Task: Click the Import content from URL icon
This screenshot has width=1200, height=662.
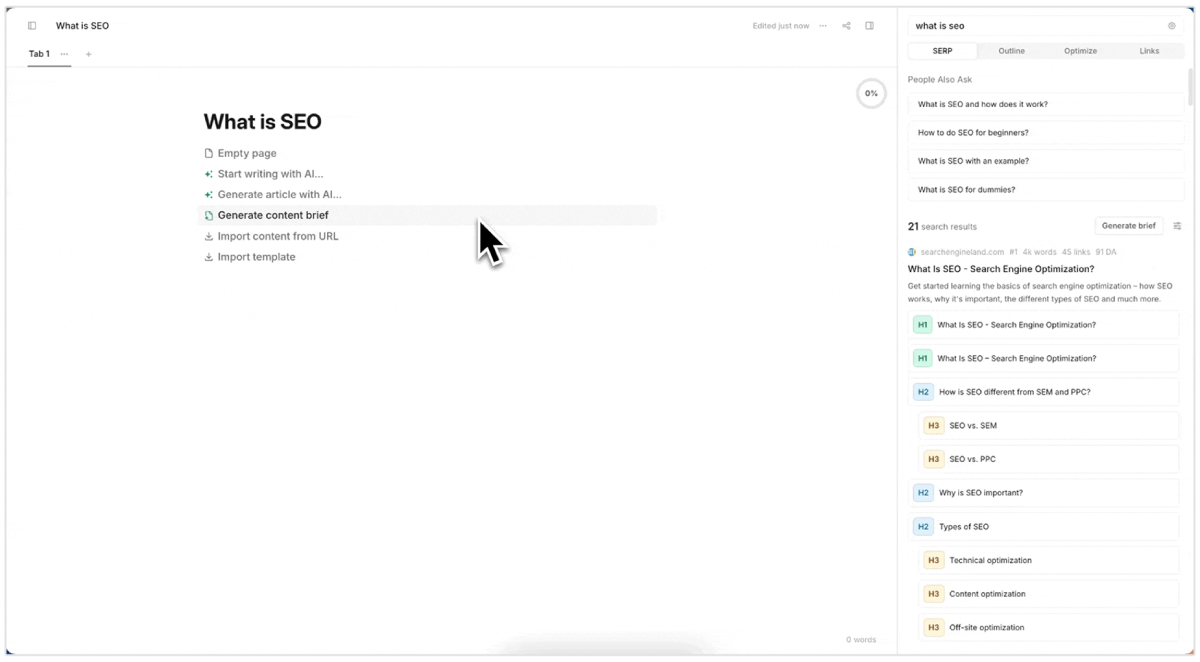Action: 208,237
